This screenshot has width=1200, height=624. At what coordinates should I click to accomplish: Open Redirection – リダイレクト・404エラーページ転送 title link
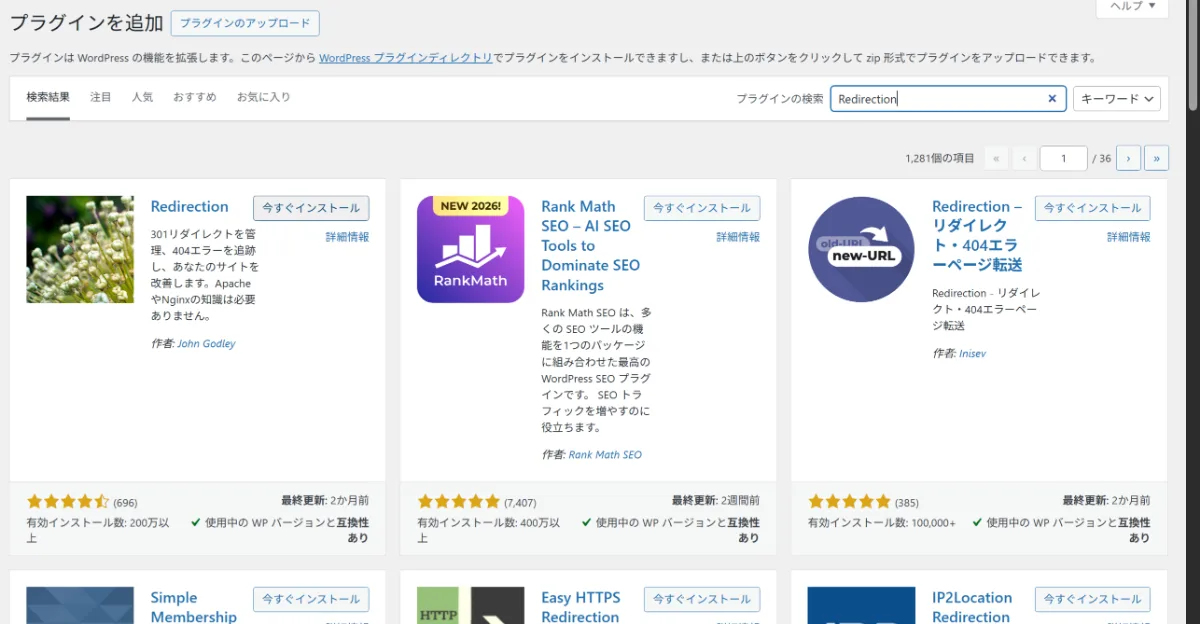[x=977, y=236]
